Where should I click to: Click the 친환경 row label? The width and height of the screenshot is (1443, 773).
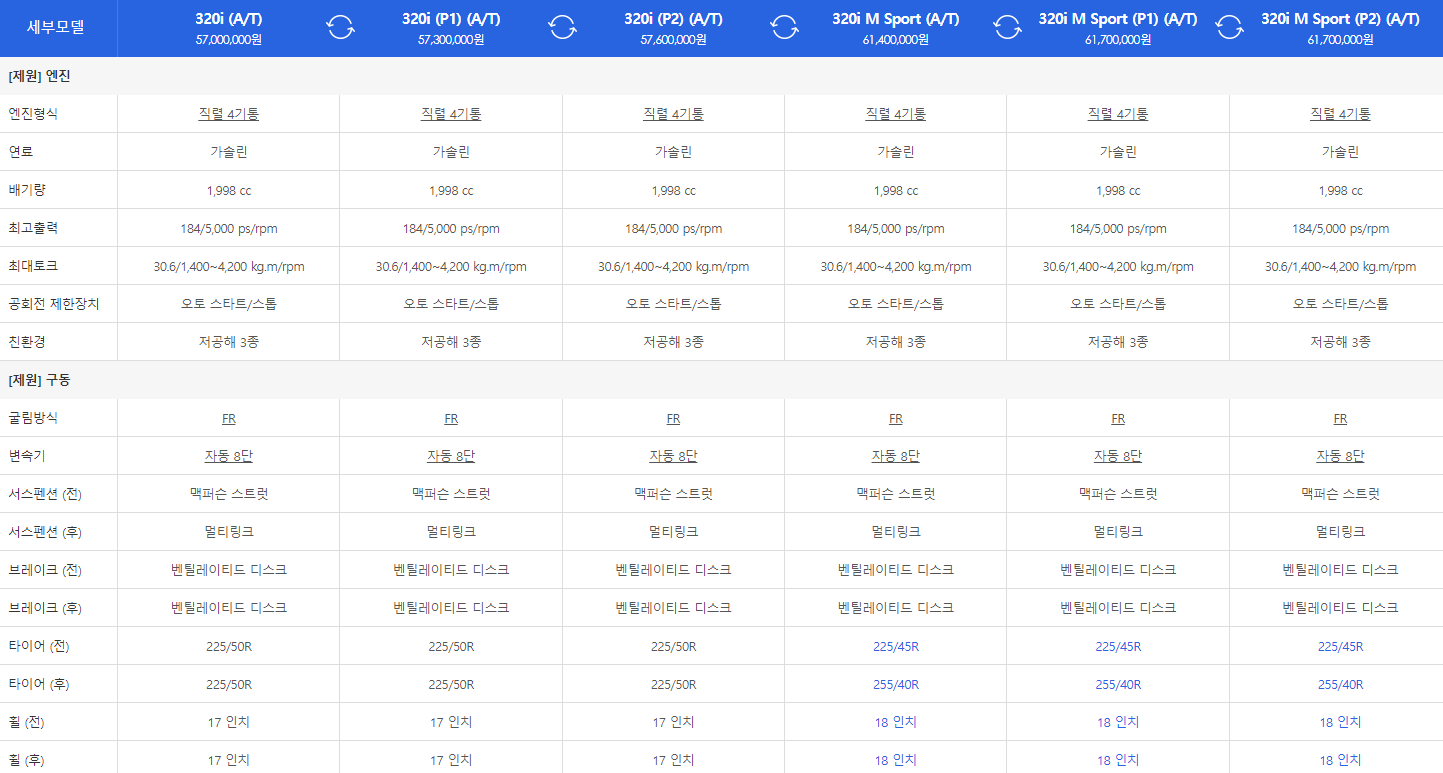26,342
